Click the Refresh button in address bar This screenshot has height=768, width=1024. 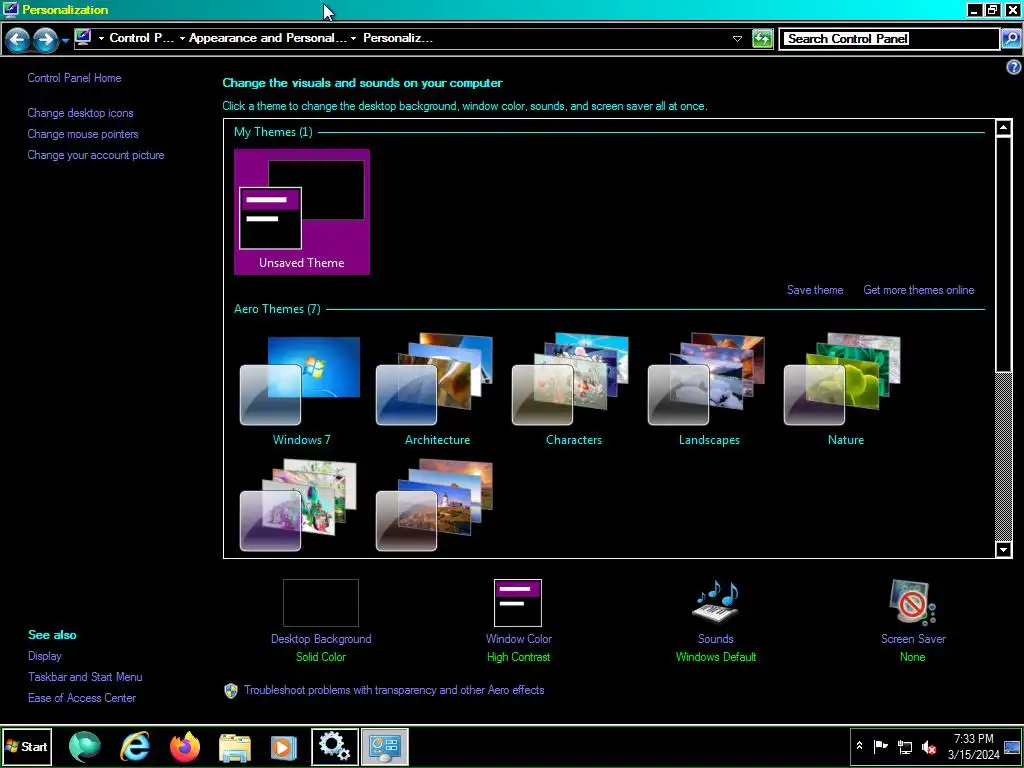[x=762, y=39]
